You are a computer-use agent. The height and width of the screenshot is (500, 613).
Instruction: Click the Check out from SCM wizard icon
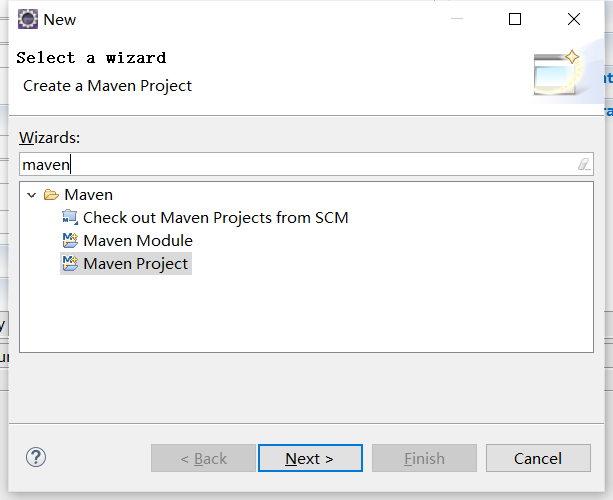tap(70, 217)
